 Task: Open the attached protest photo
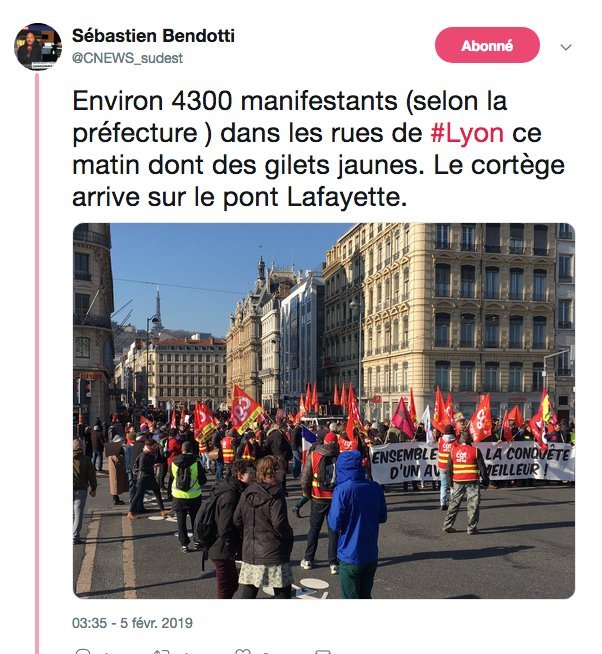click(x=324, y=411)
